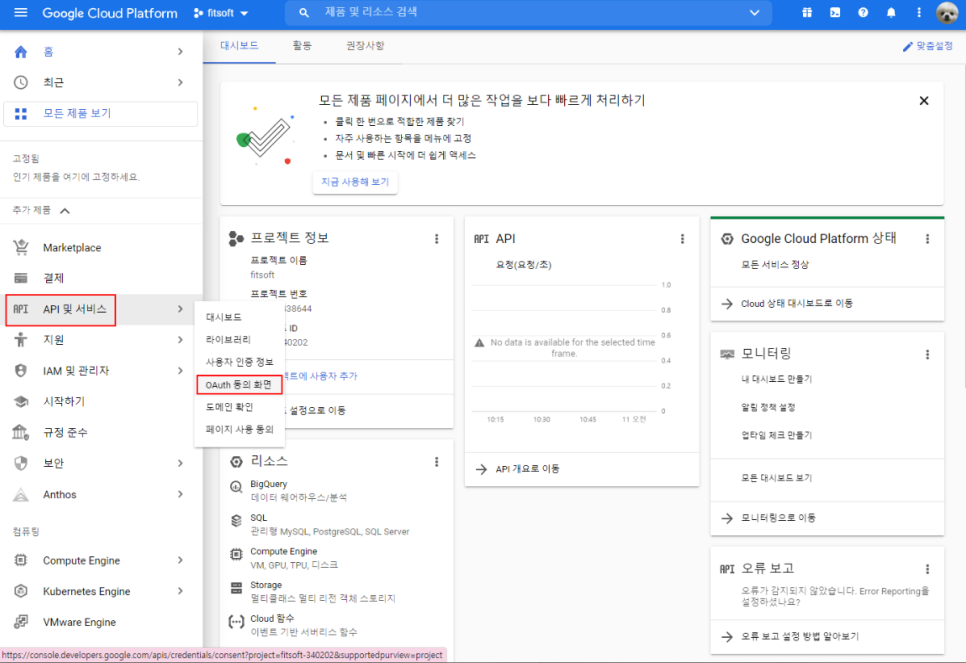Click the Getting started graduation cap icon
966x663 pixels.
(21, 401)
